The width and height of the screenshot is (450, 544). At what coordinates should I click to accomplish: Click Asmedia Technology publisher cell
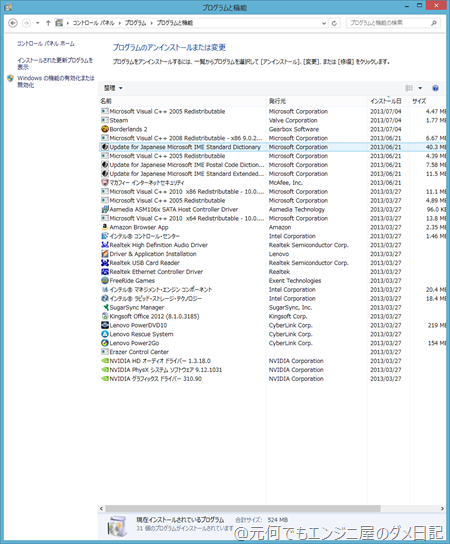point(297,209)
